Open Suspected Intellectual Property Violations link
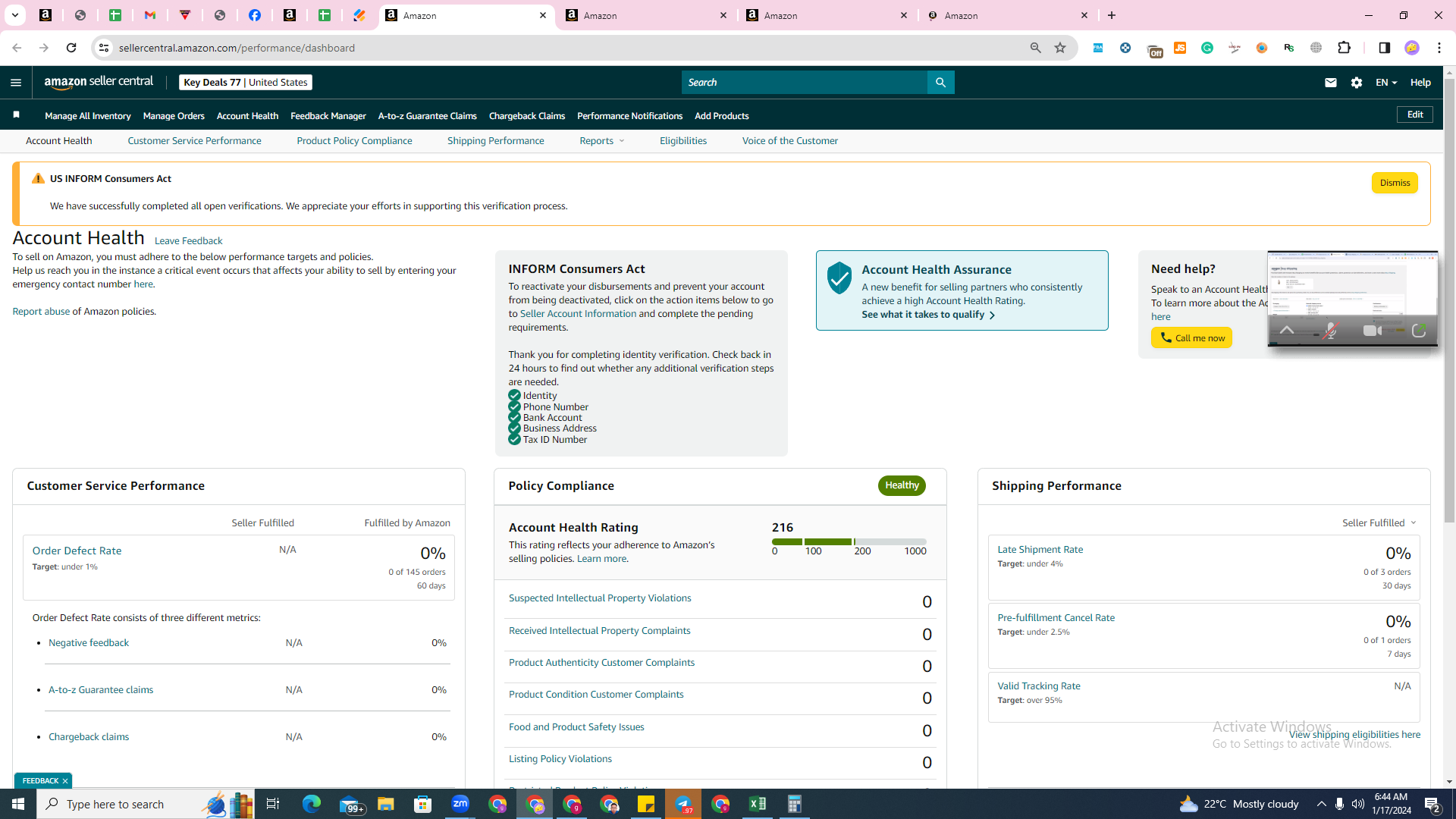The width and height of the screenshot is (1456, 819). (600, 598)
